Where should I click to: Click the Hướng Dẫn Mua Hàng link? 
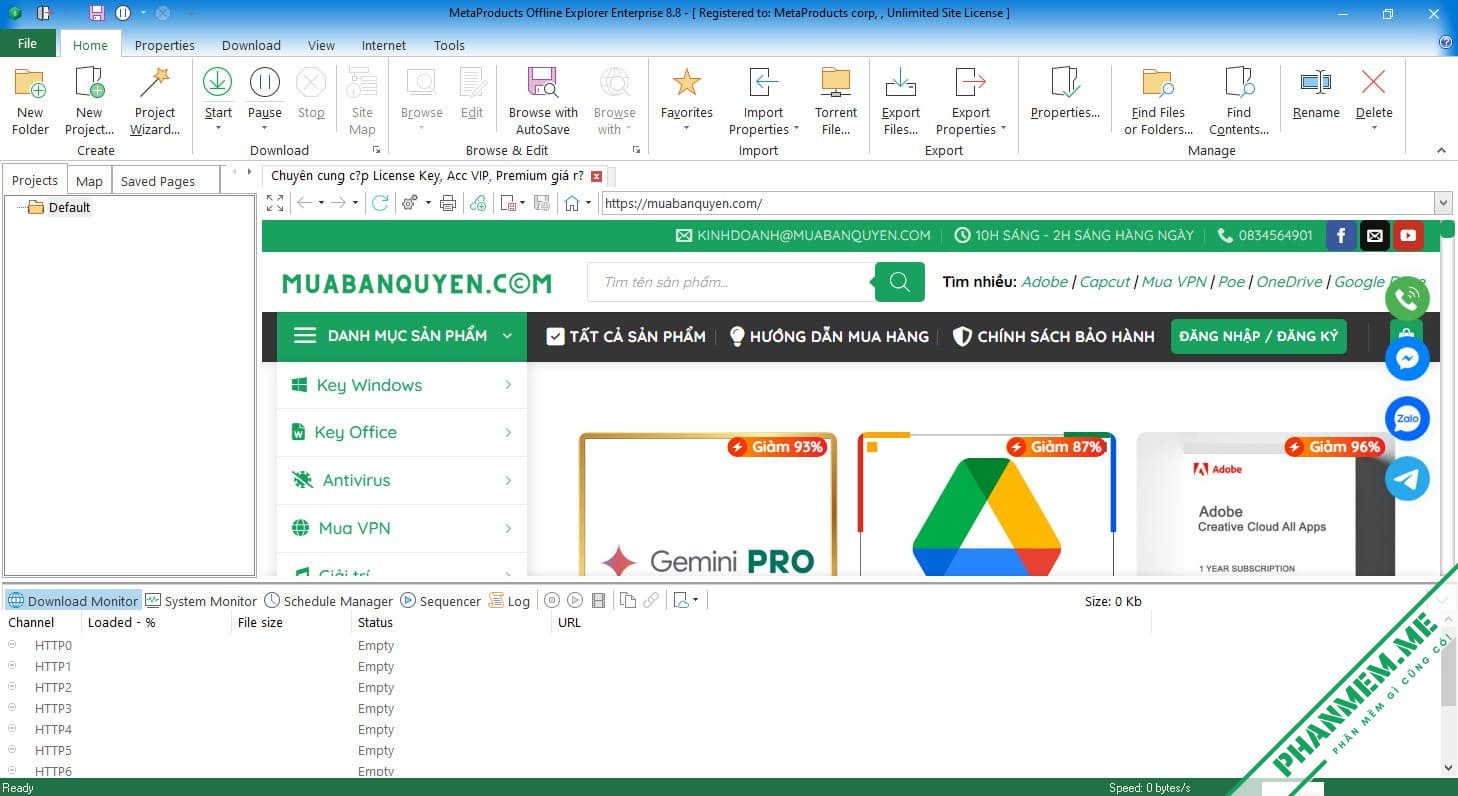point(828,336)
